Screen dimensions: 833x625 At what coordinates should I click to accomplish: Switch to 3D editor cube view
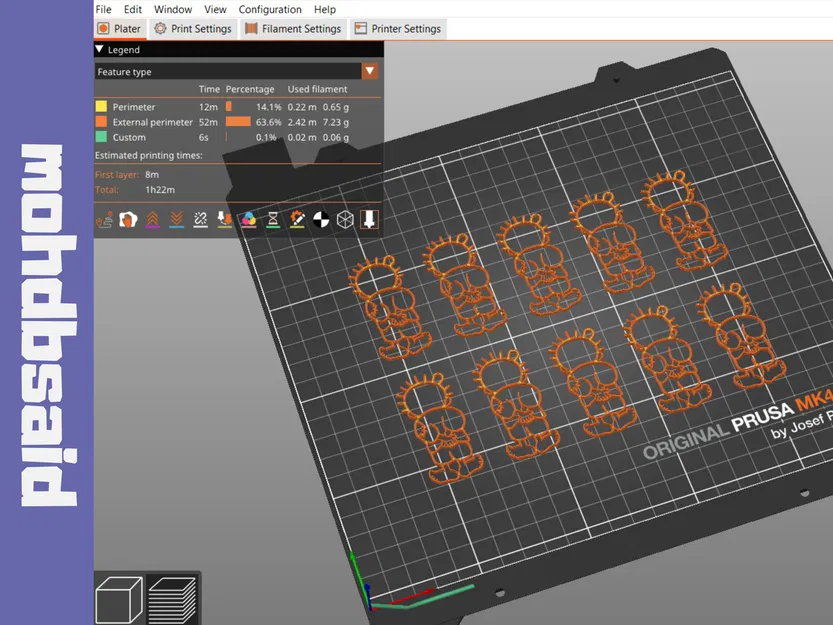pos(119,599)
